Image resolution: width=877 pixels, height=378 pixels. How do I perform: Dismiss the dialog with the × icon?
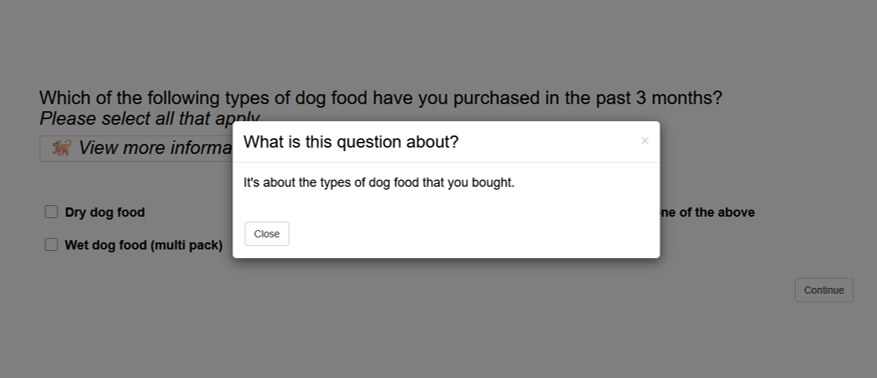[x=644, y=141]
